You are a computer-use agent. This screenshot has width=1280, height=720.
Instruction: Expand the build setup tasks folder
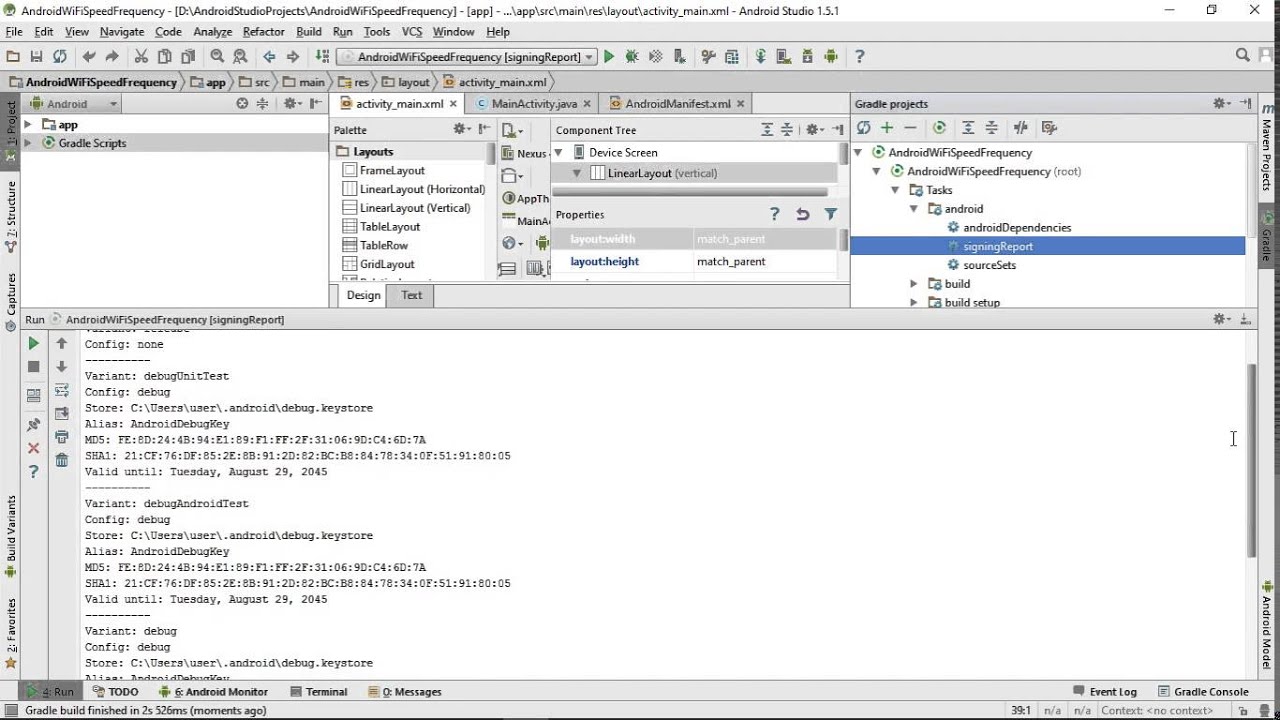pos(914,302)
